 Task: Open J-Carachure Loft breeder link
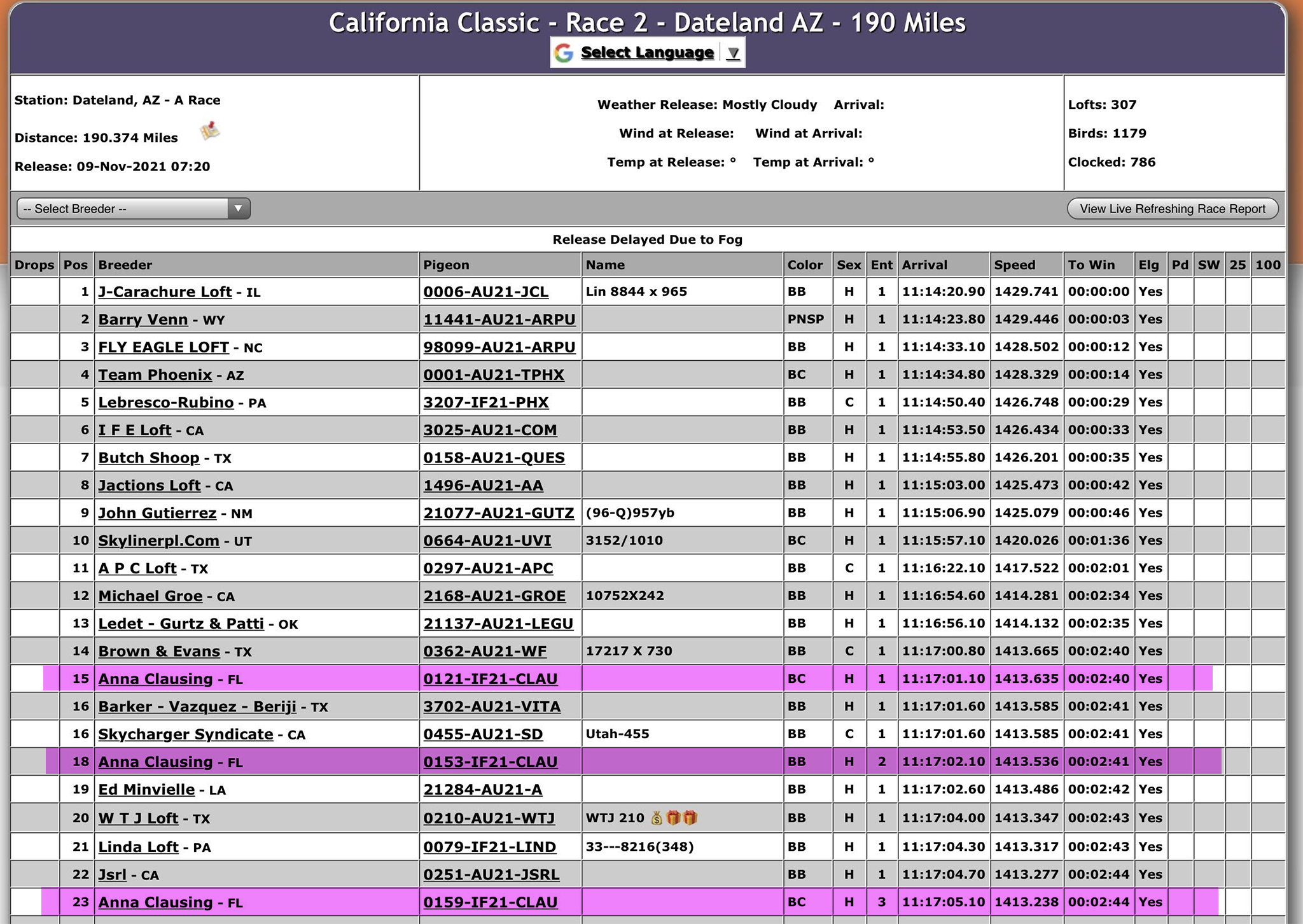point(165,291)
